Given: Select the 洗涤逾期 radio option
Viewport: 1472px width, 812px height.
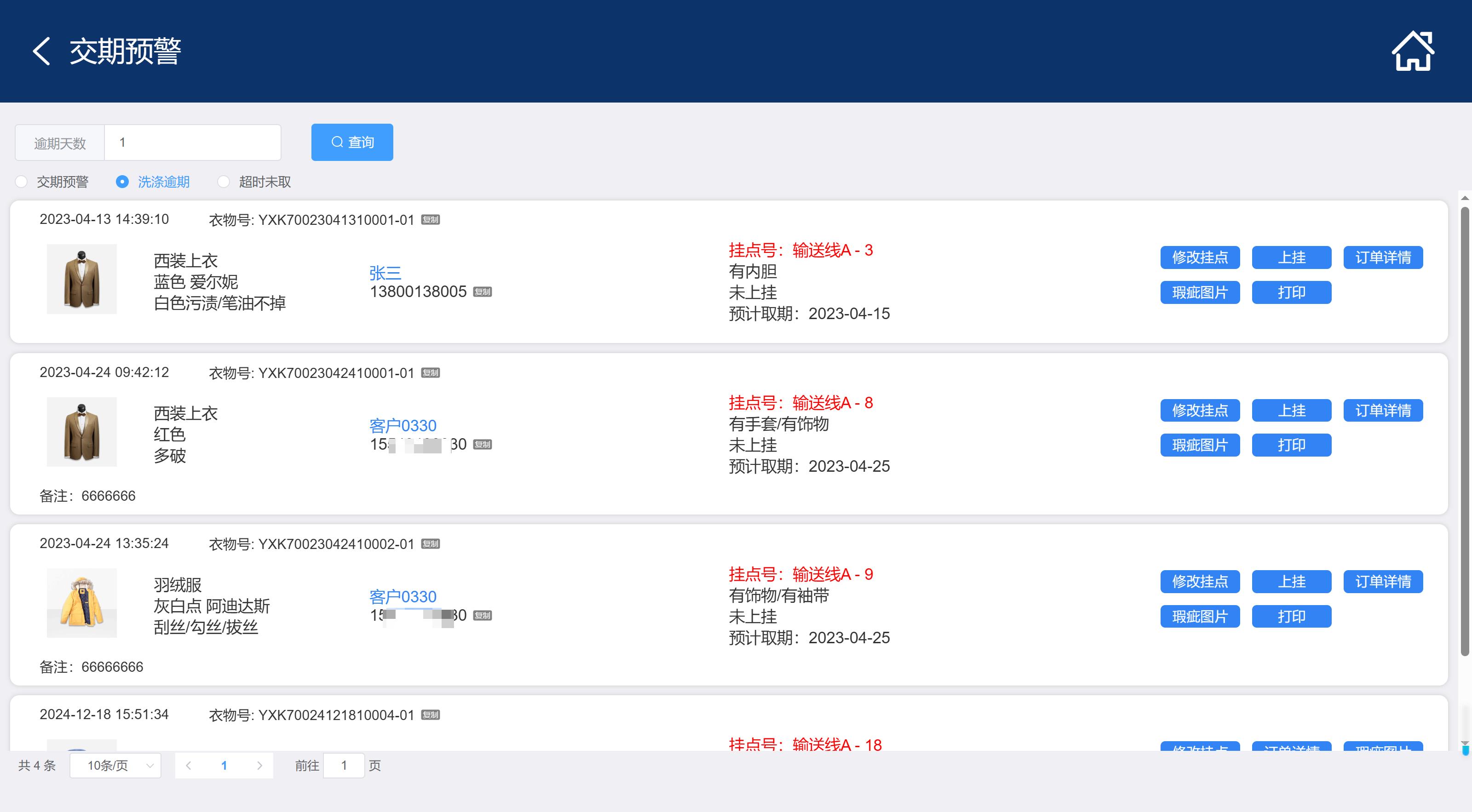Looking at the screenshot, I should [122, 182].
